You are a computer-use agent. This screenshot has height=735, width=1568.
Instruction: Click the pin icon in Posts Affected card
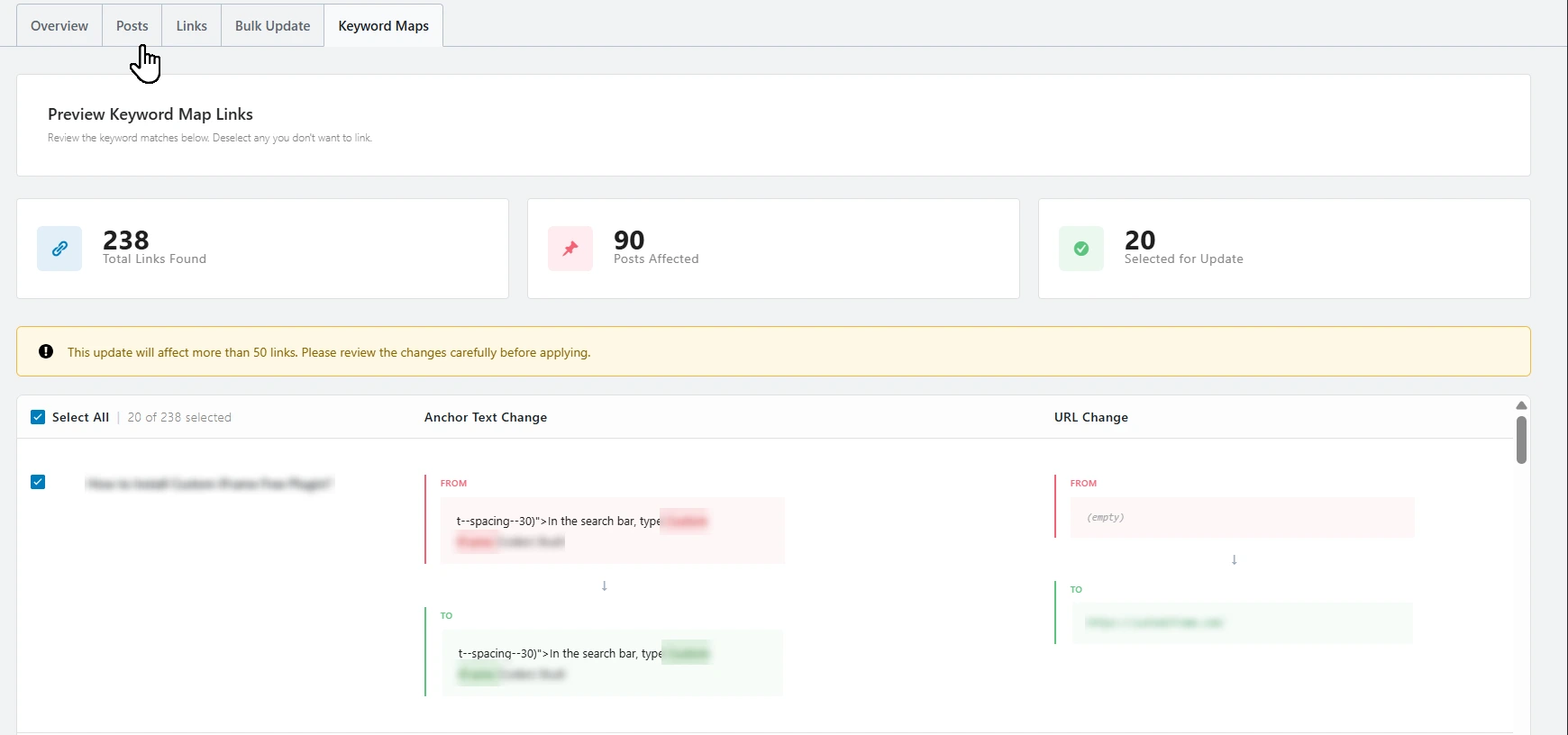click(x=570, y=249)
